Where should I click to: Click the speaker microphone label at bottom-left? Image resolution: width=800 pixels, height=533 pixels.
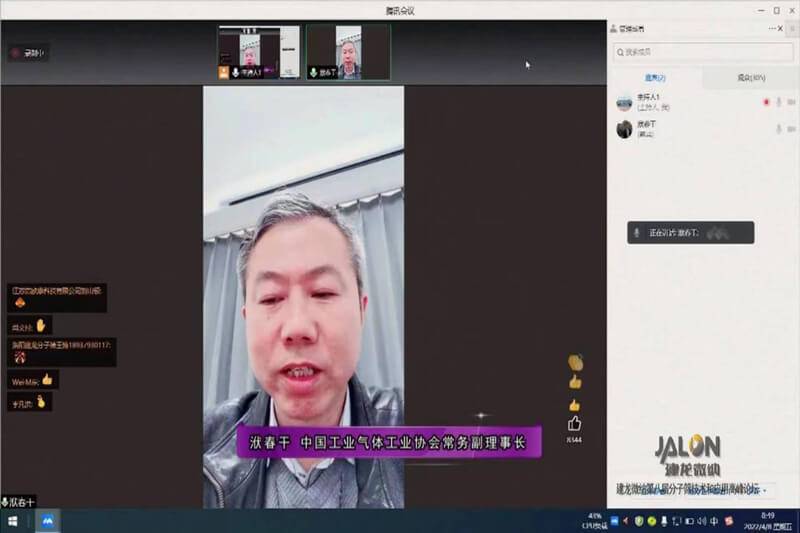[20, 502]
